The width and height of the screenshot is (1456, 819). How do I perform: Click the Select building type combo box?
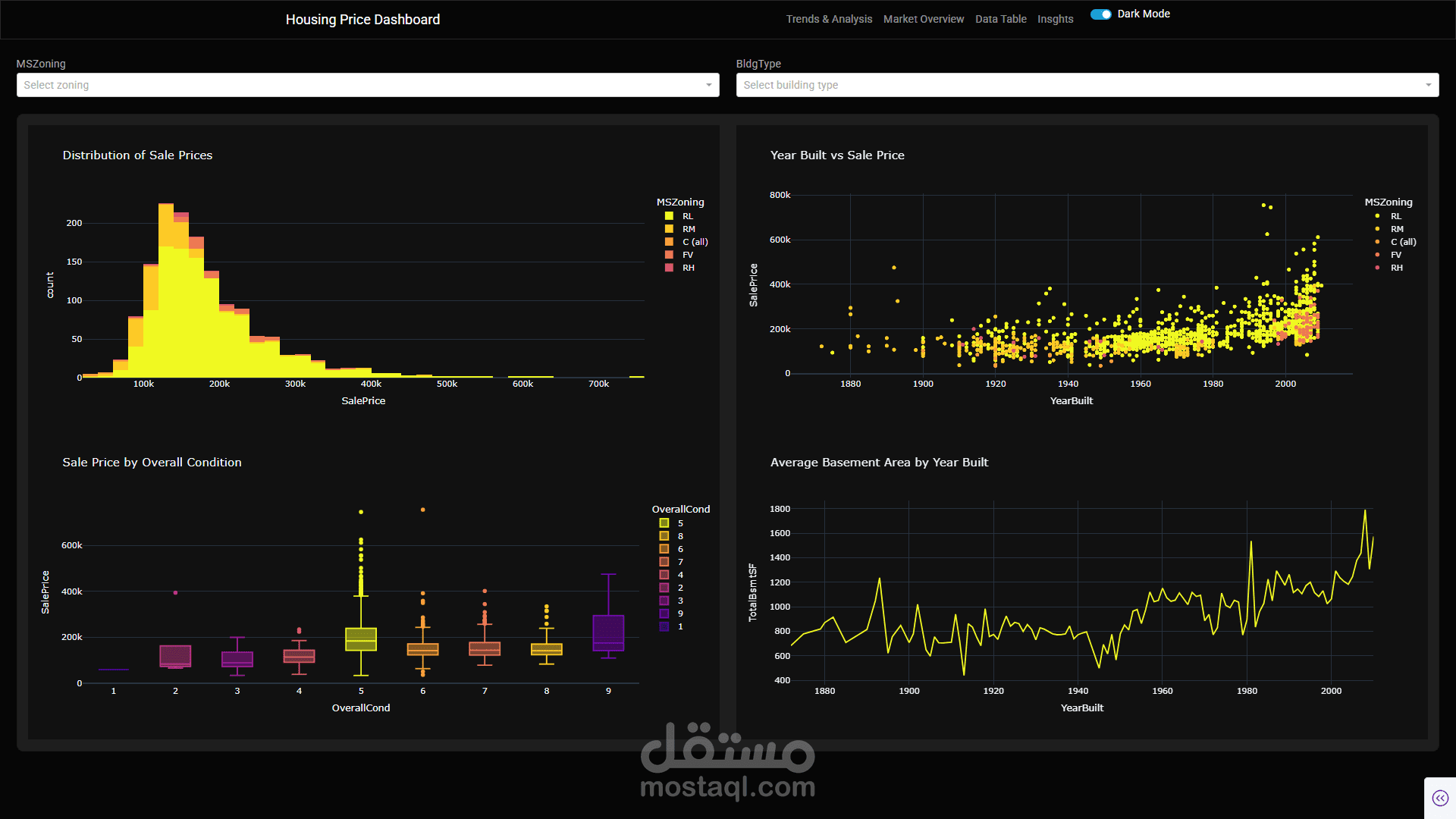click(1077, 85)
